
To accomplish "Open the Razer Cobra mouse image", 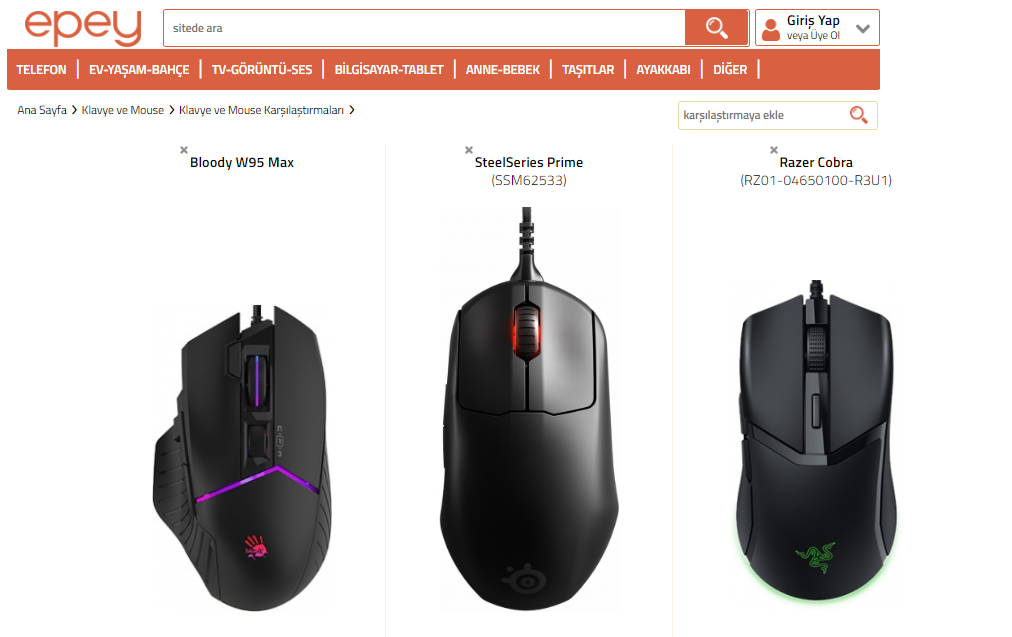I will [x=816, y=440].
